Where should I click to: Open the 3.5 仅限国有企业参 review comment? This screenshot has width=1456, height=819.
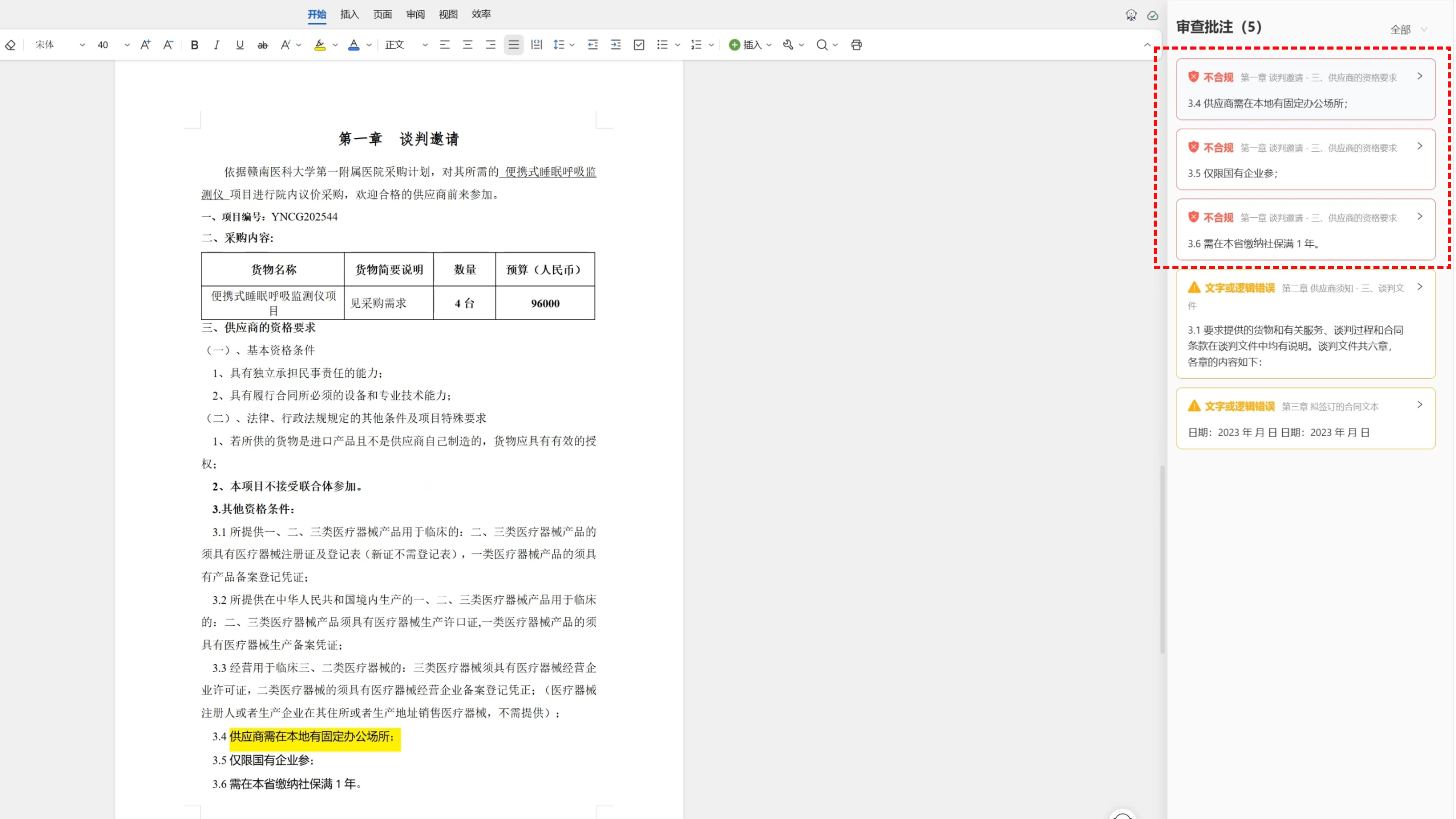(1305, 159)
